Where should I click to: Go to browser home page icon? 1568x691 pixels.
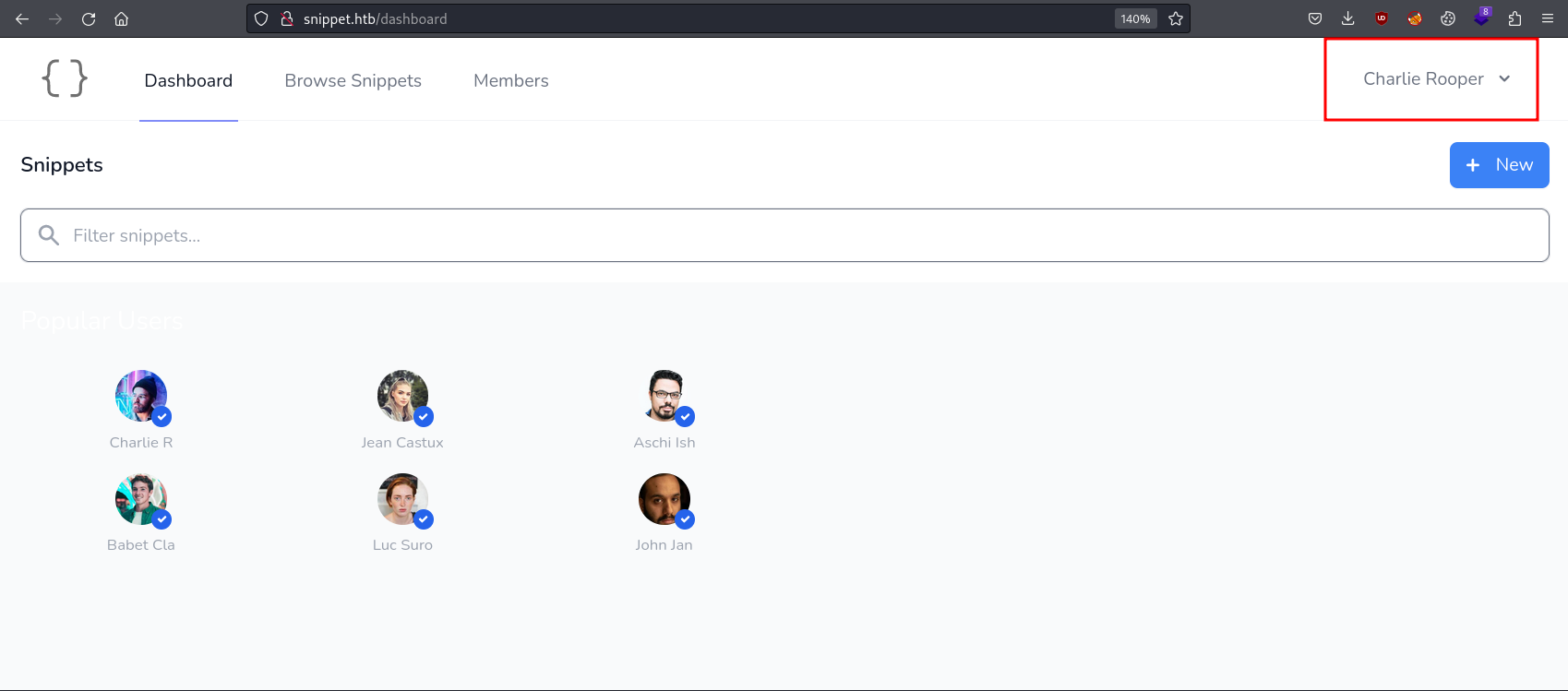pyautogui.click(x=121, y=18)
